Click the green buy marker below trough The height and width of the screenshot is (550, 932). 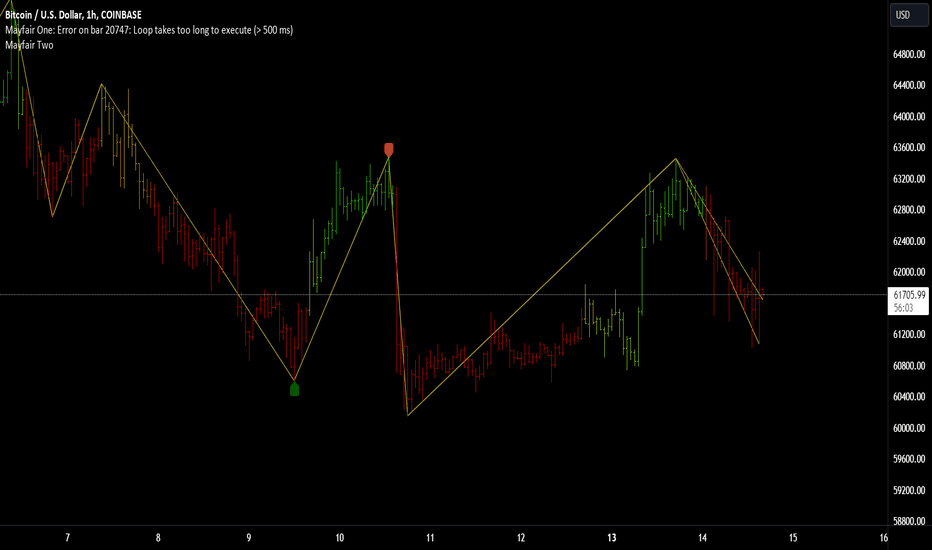pos(294,389)
